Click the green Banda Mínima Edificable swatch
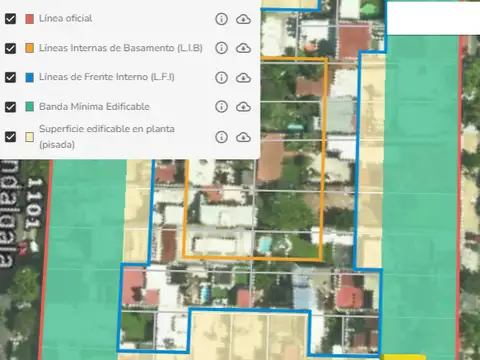Viewport: 480px width, 360px height. [x=30, y=107]
